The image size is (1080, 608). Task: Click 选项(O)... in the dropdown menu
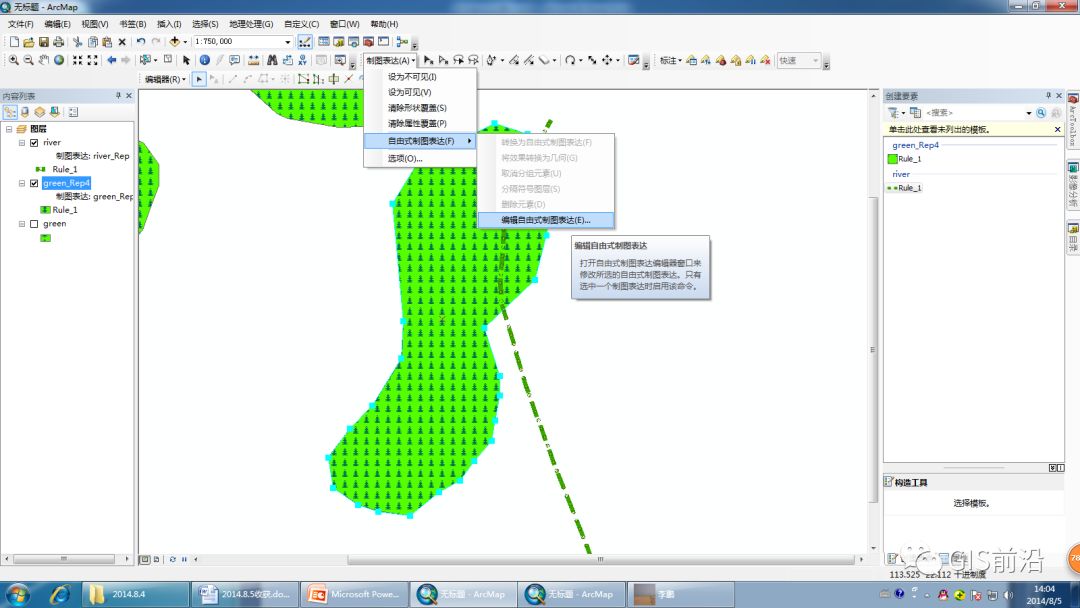[x=405, y=158]
